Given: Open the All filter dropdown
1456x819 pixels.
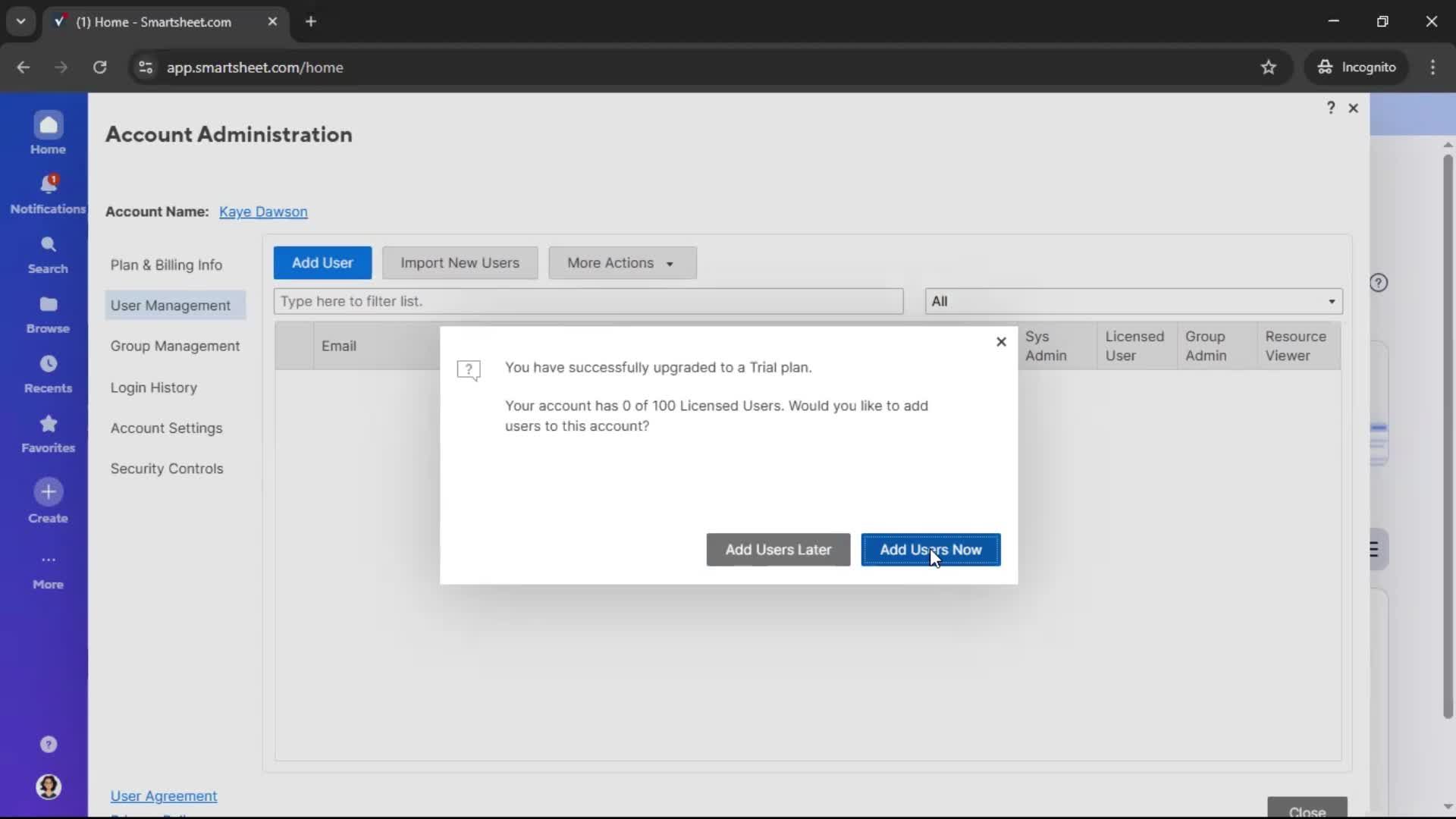Looking at the screenshot, I should coord(1133,300).
